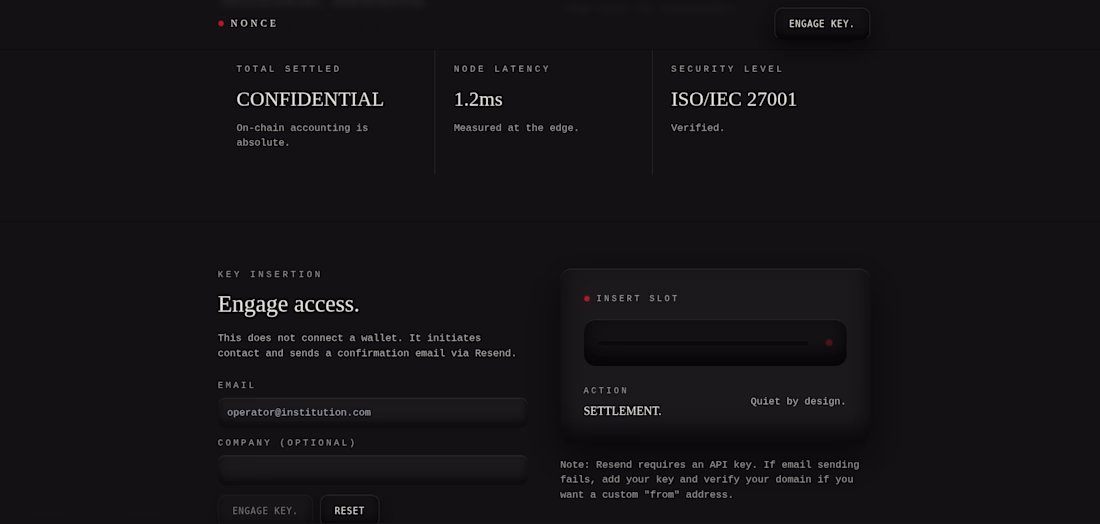Click the ACTION label in slot card
This screenshot has height=524, width=1100.
[x=606, y=391]
